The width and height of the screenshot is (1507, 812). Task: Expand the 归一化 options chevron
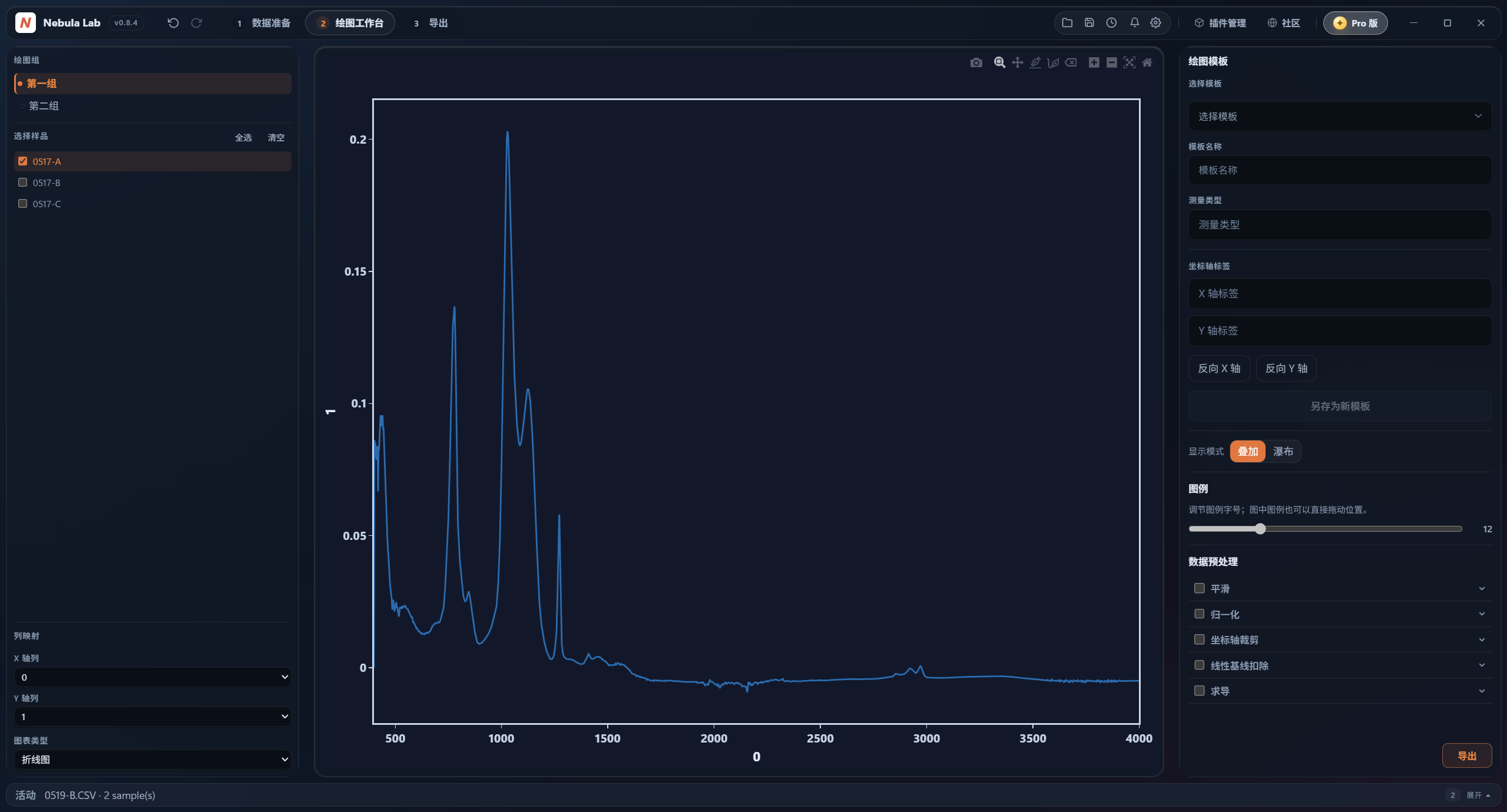1482,614
